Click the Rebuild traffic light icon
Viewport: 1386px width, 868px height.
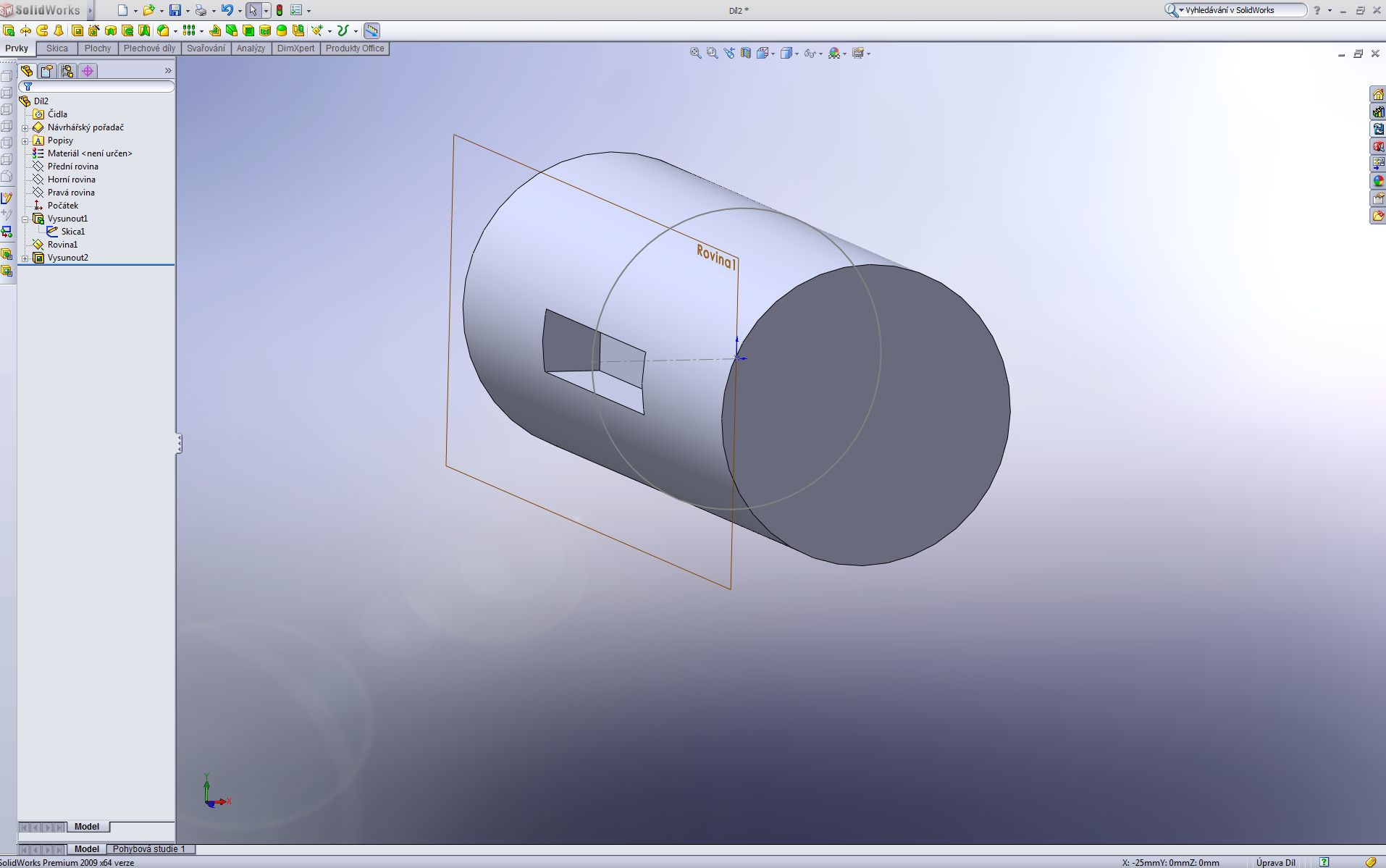tap(280, 10)
